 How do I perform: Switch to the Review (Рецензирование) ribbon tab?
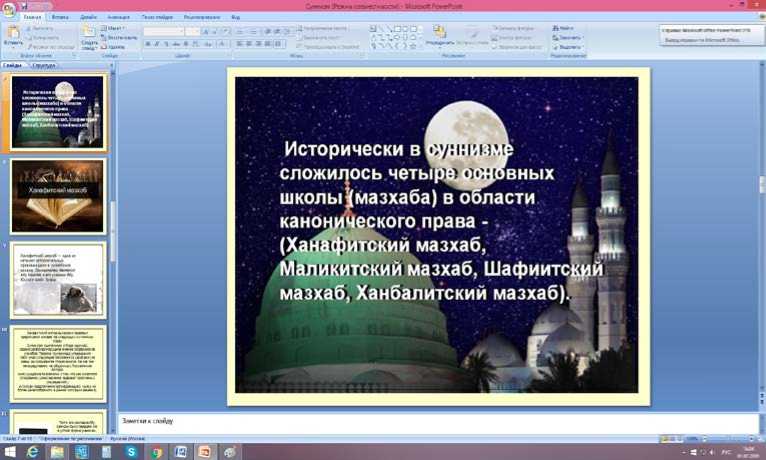pos(202,17)
